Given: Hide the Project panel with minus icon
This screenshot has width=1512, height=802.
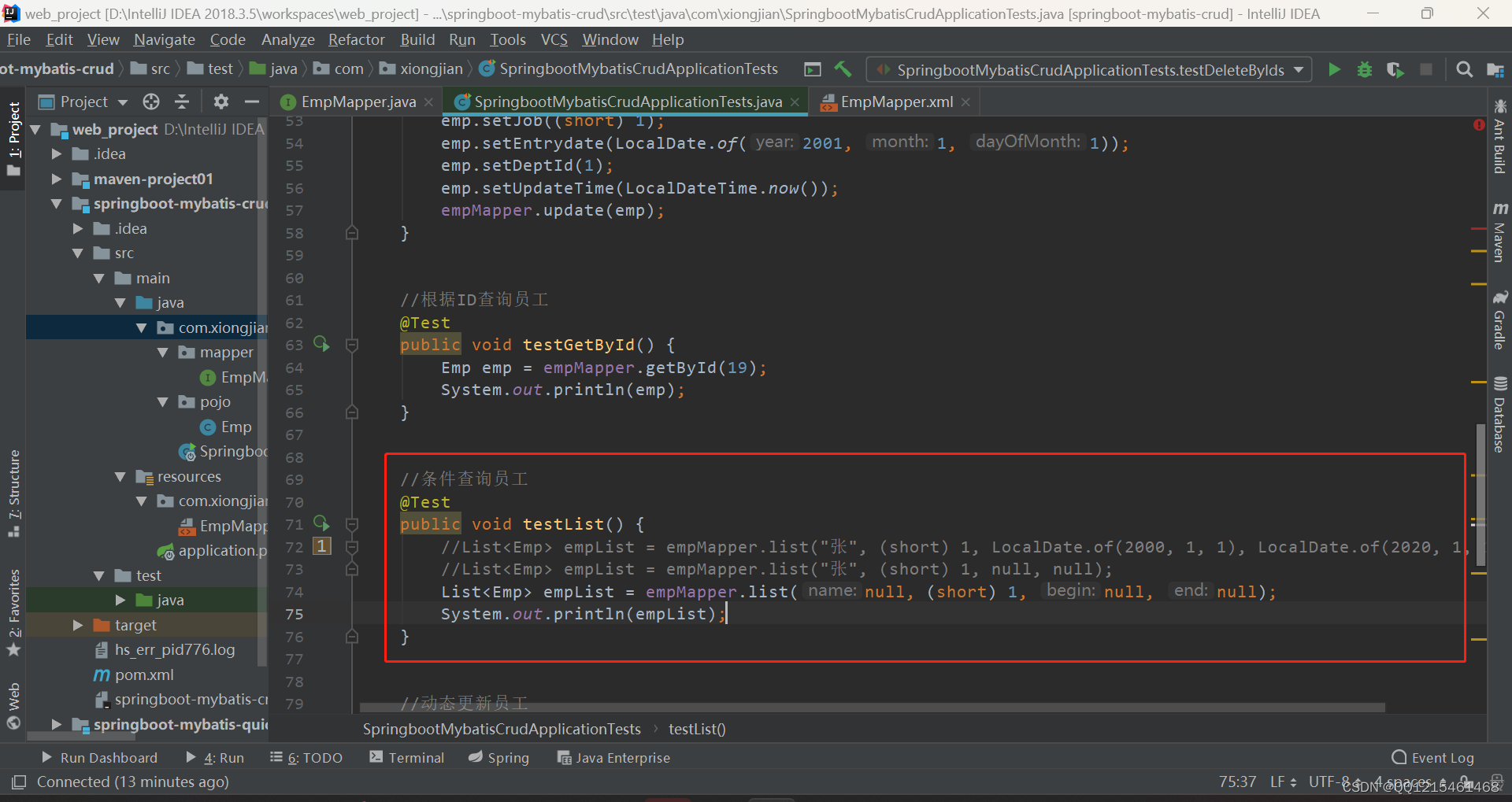Looking at the screenshot, I should click(252, 102).
